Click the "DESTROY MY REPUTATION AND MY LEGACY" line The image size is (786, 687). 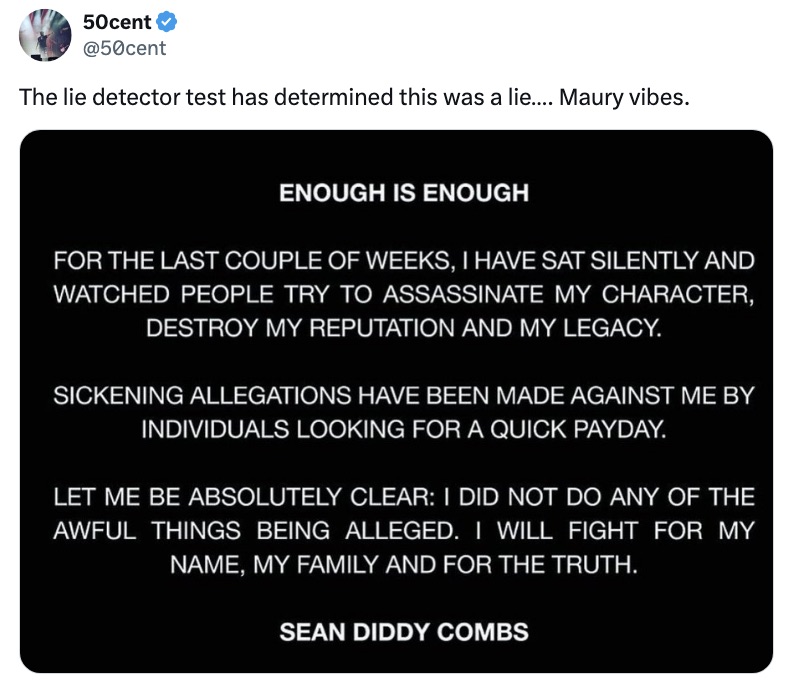tap(403, 329)
